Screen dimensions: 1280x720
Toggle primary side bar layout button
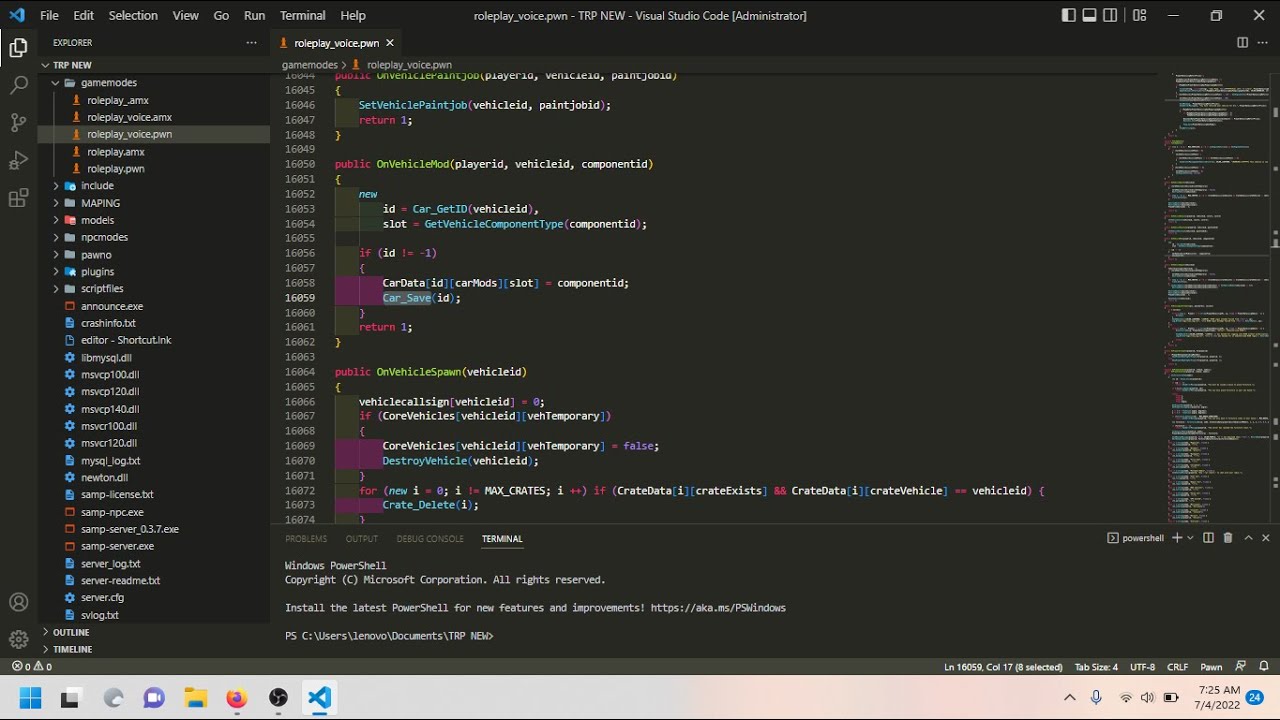pyautogui.click(x=1069, y=15)
